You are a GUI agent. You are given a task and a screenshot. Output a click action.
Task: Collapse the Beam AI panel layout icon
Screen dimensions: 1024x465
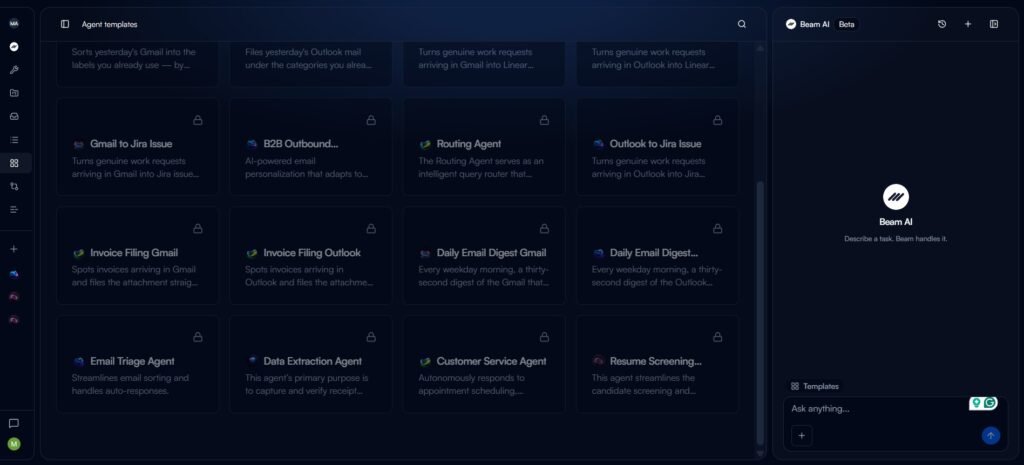coord(994,24)
